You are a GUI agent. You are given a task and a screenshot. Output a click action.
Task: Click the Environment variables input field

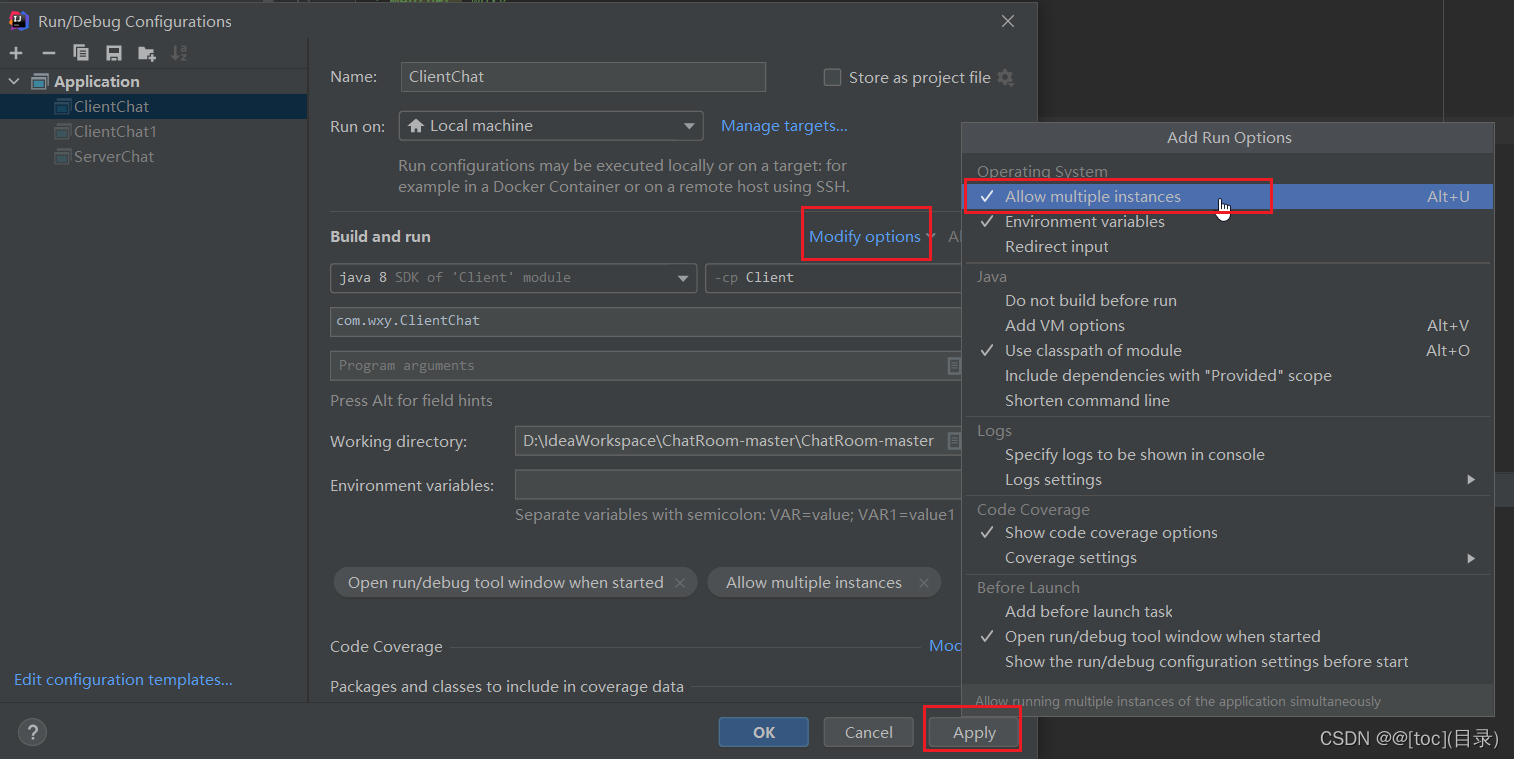[738, 485]
